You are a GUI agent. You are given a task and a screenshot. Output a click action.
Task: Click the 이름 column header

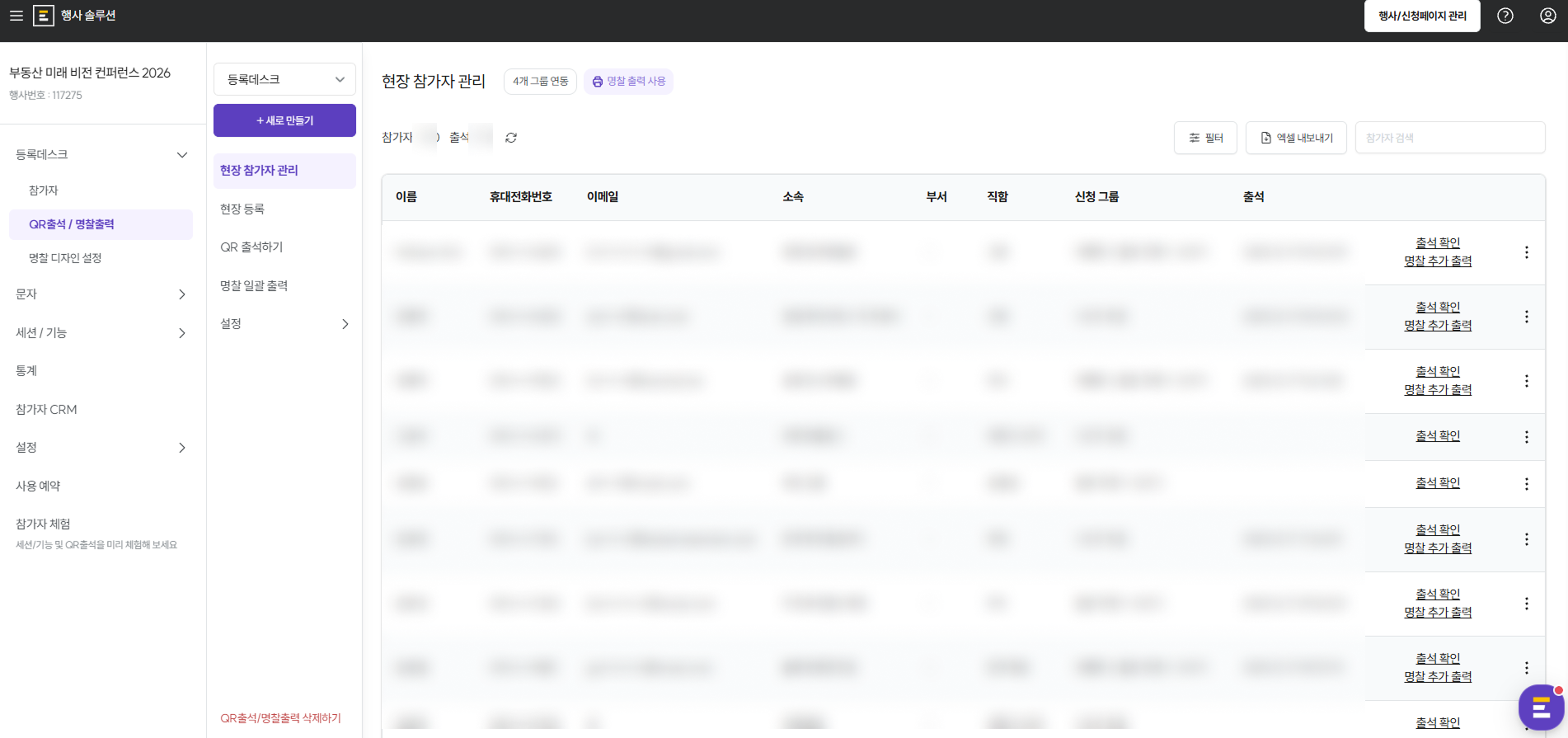coord(406,197)
